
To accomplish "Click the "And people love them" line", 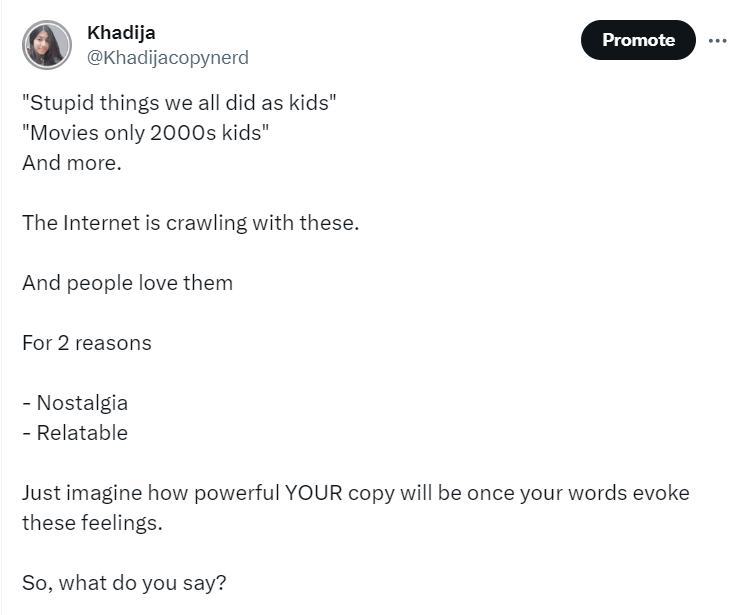I will 128,282.
